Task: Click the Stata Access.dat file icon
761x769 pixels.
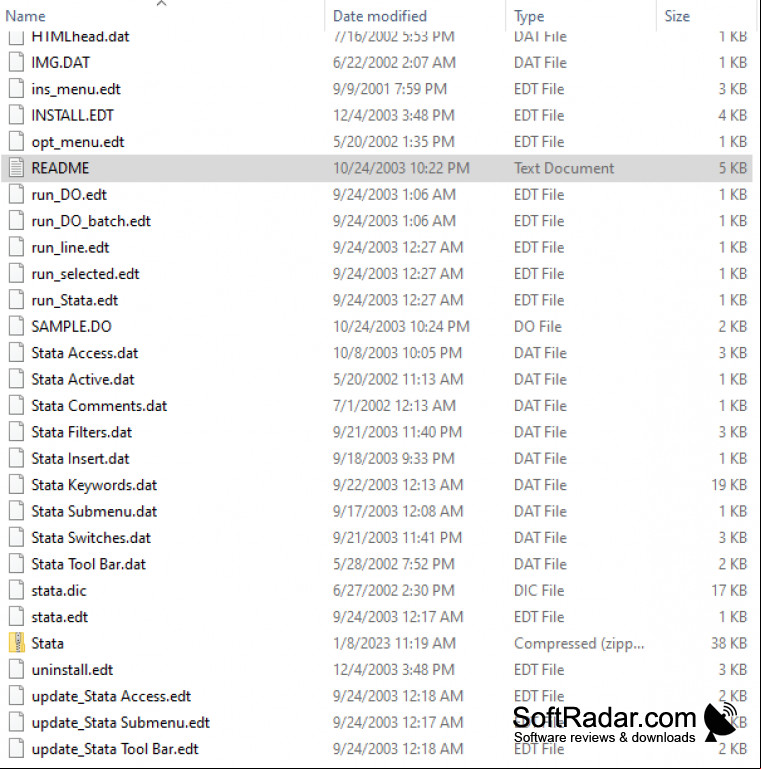Action: point(16,353)
